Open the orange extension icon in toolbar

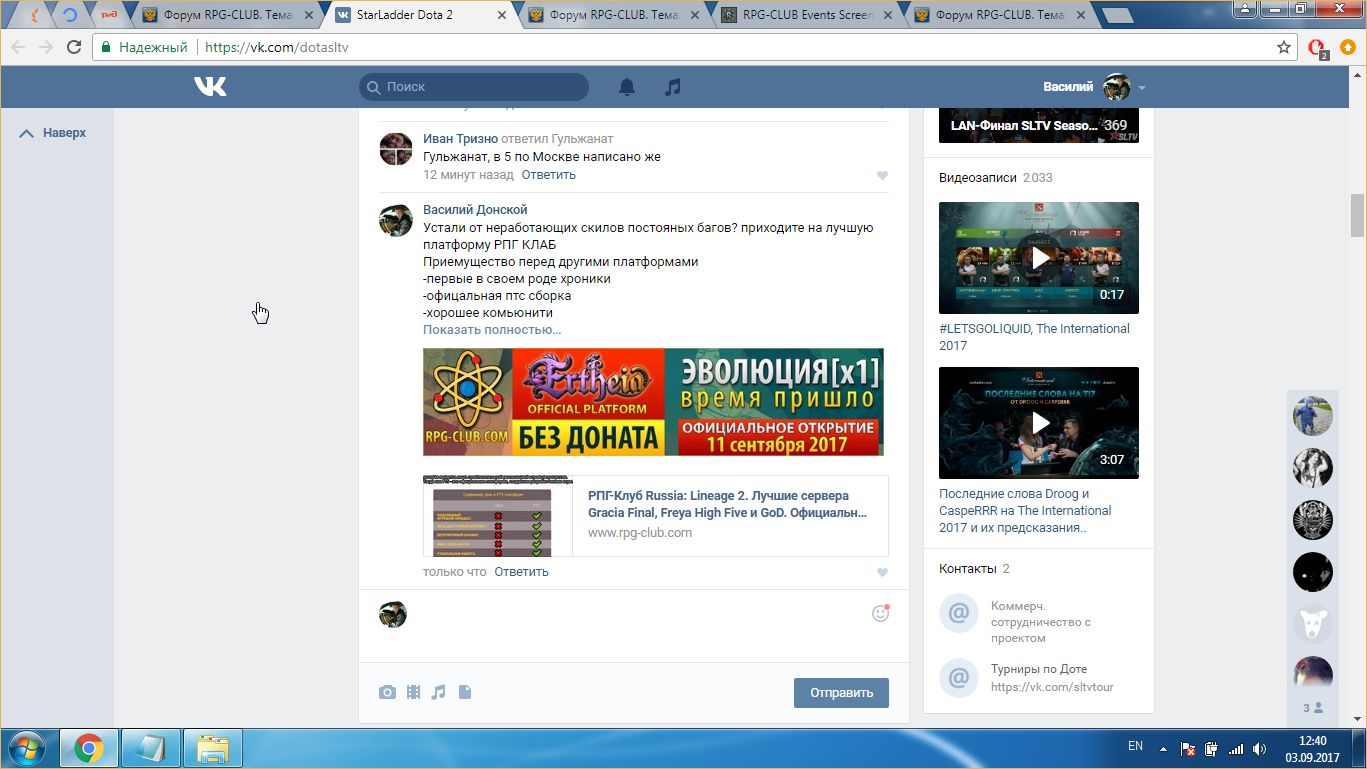[x=1348, y=47]
